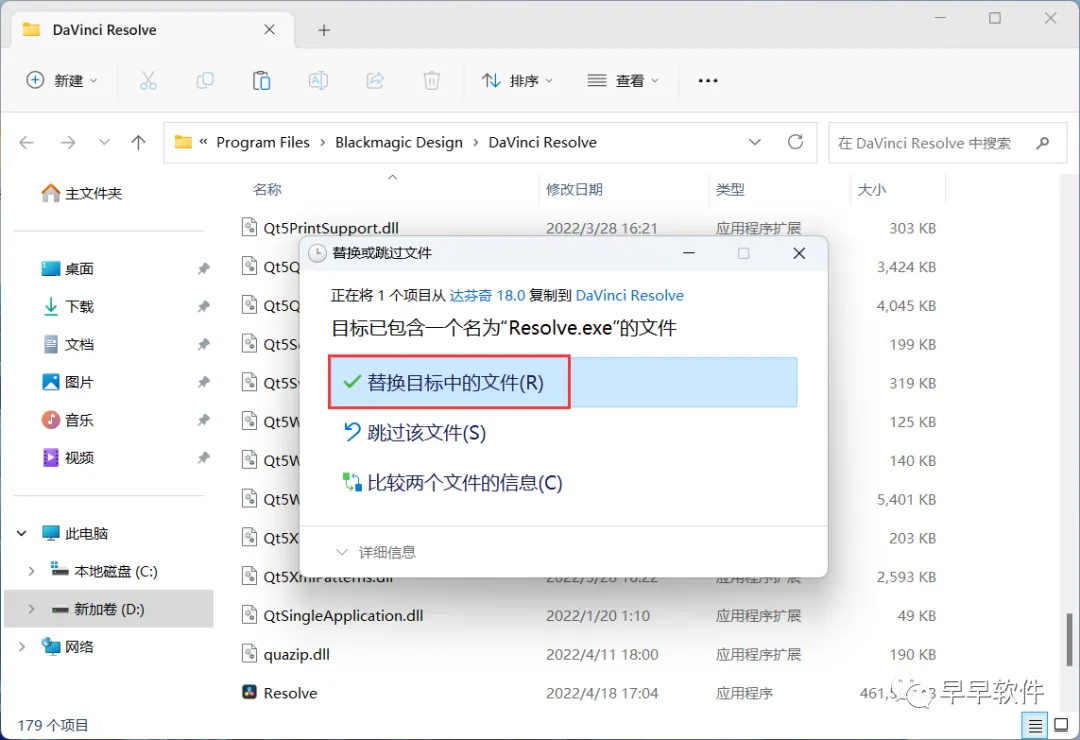
Task: Open 音乐 in sidebar
Action: (68, 420)
